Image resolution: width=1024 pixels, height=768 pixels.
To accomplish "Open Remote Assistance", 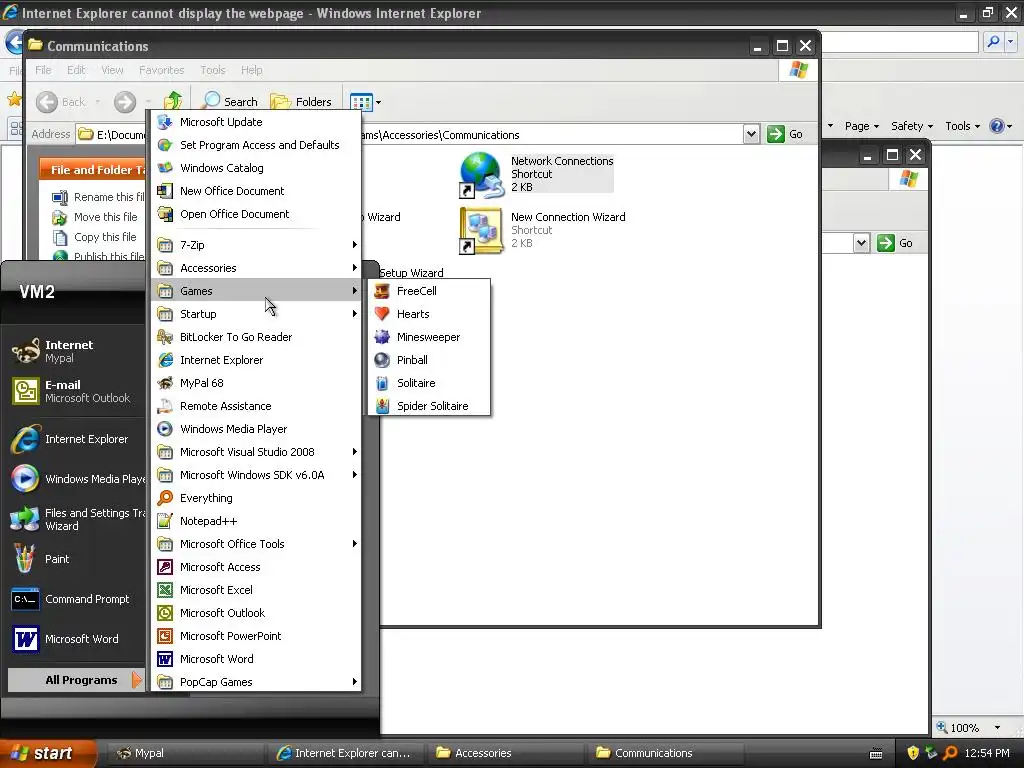I will click(x=256, y=406).
